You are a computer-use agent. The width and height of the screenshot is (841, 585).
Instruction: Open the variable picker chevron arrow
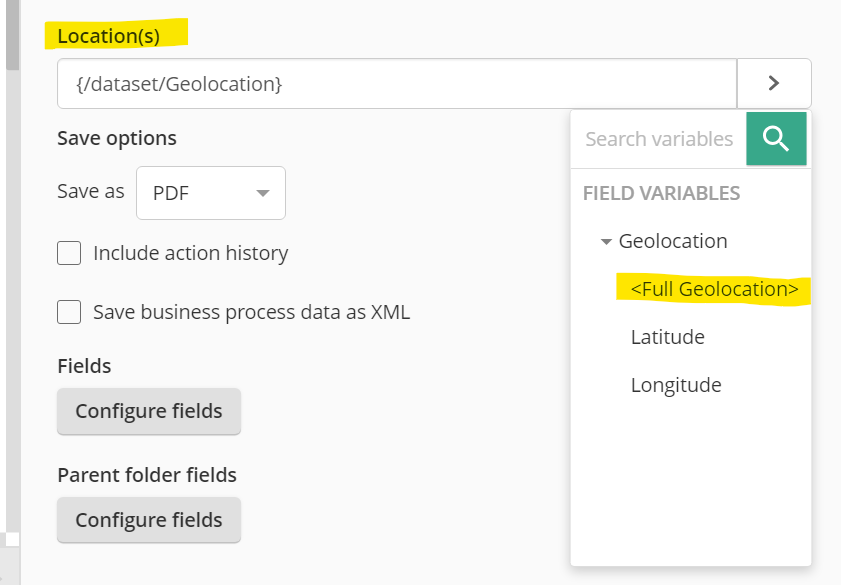coord(774,83)
